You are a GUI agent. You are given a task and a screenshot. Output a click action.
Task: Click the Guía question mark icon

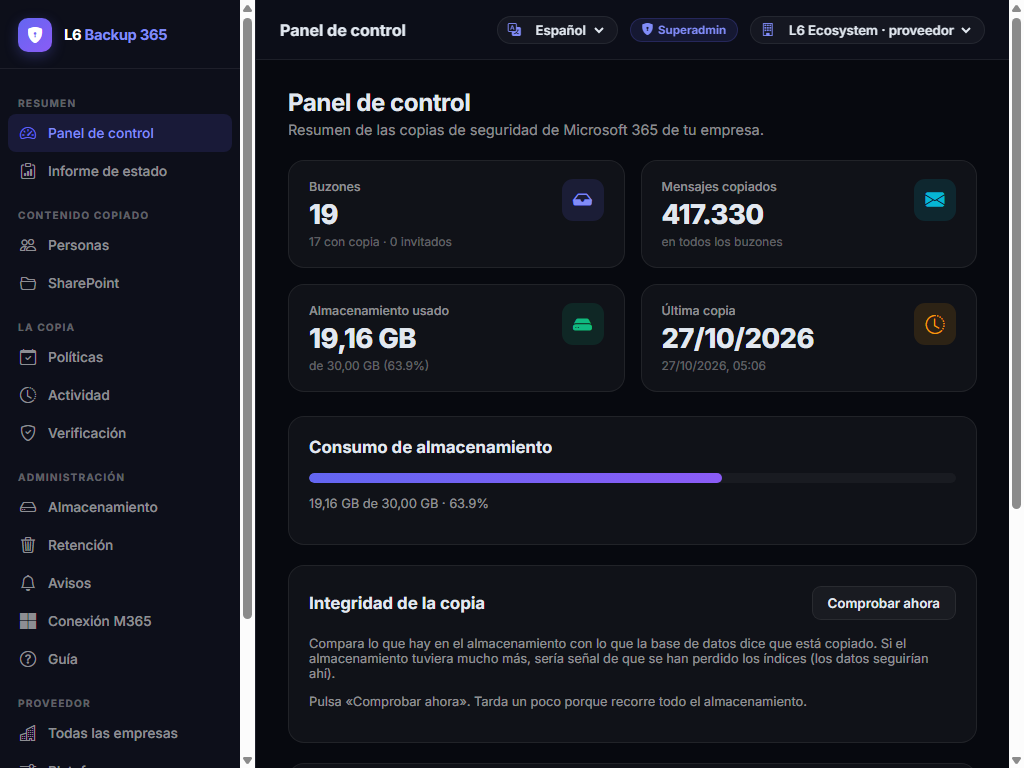pyautogui.click(x=28, y=659)
